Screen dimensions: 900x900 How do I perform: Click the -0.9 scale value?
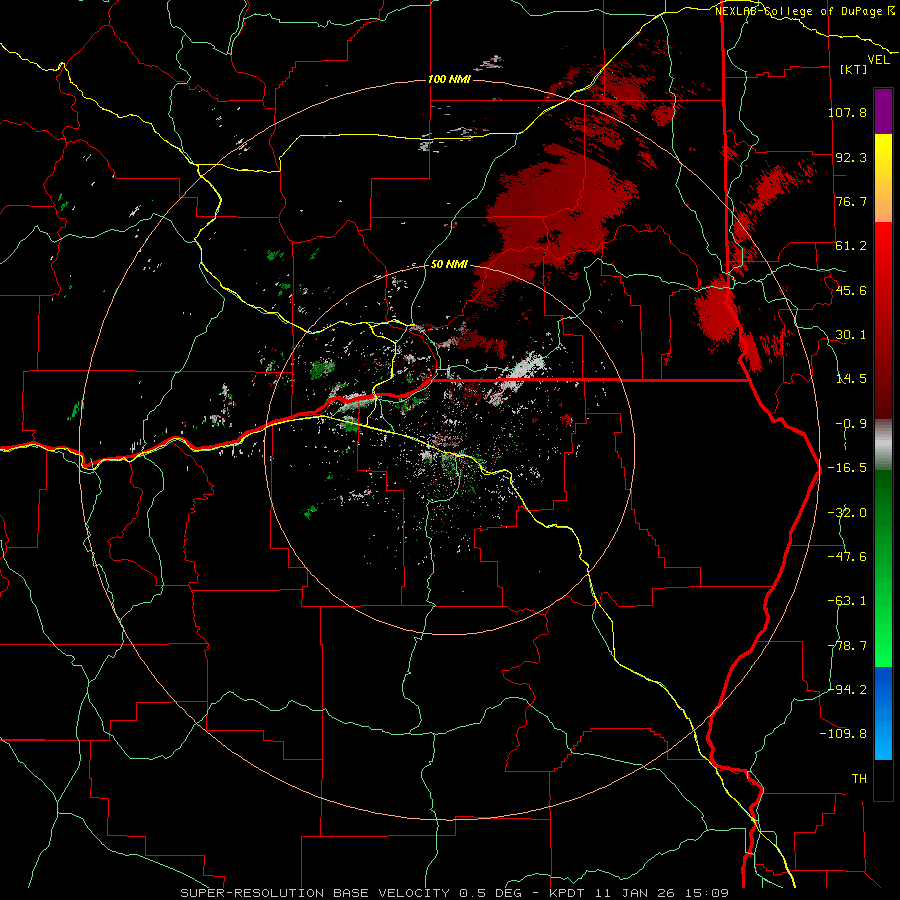pos(851,424)
